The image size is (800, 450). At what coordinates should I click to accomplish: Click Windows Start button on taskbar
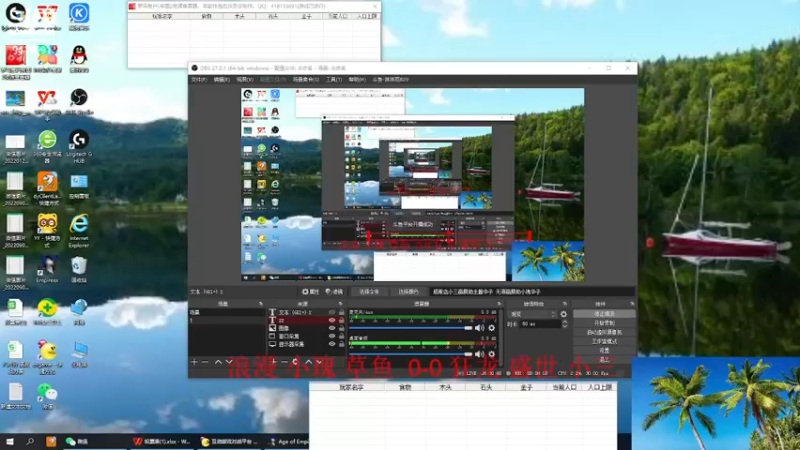[10, 441]
